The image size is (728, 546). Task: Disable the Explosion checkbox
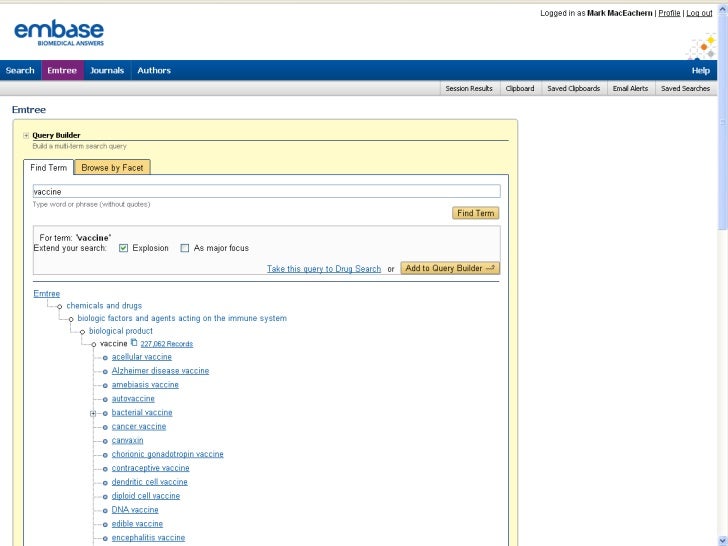pyautogui.click(x=123, y=248)
